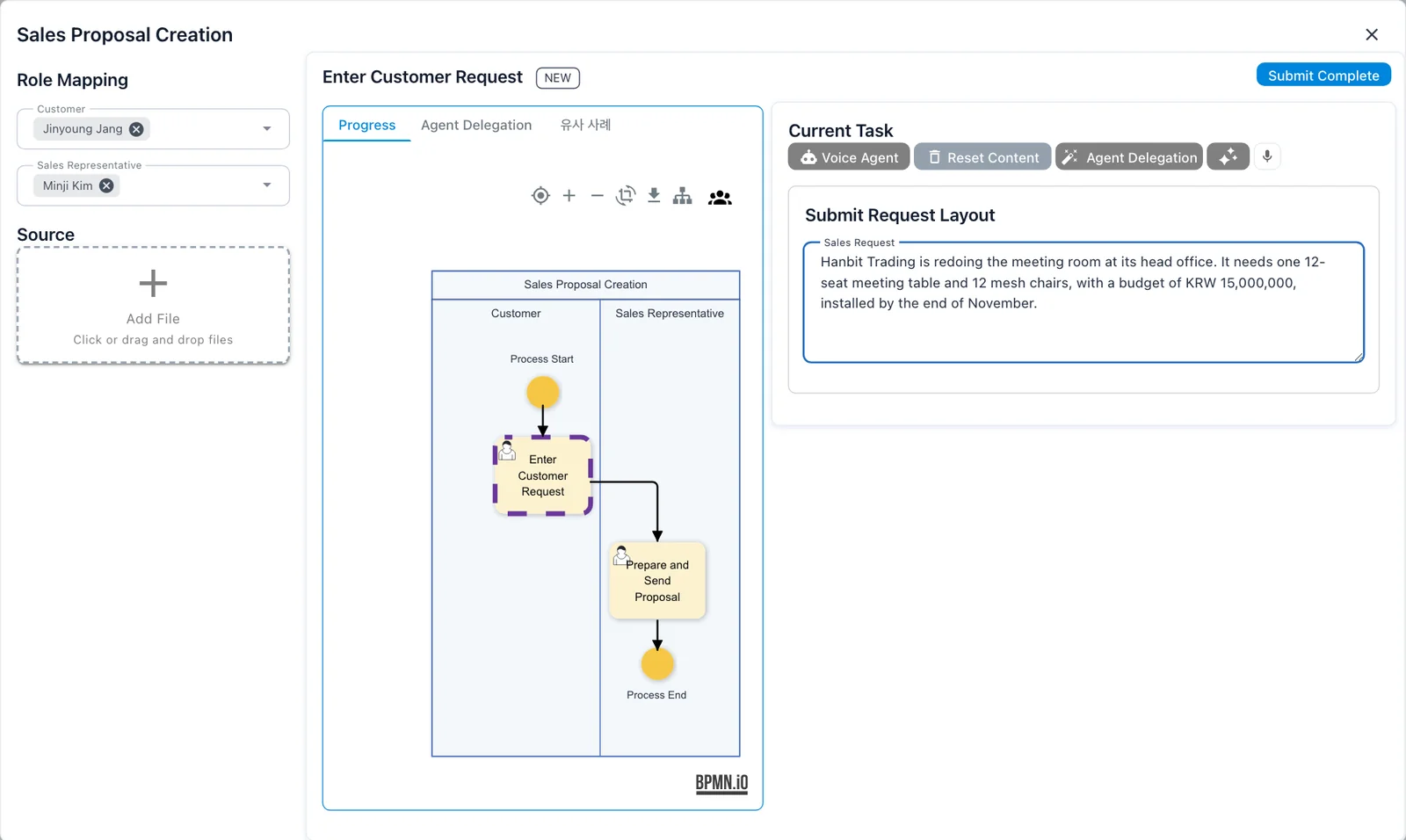Click the participants group icon

(720, 198)
